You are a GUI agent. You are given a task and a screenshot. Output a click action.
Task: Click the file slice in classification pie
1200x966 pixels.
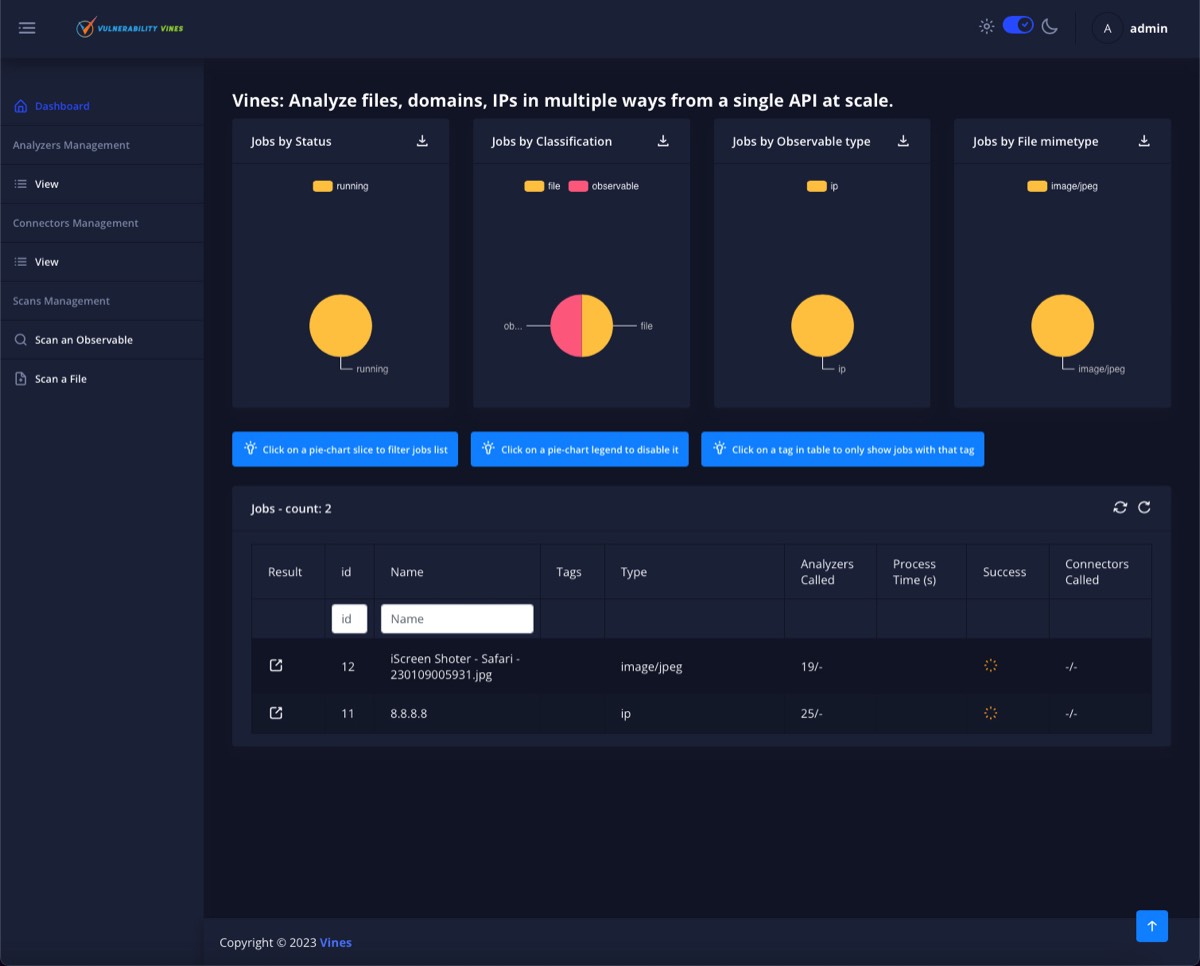(597, 326)
